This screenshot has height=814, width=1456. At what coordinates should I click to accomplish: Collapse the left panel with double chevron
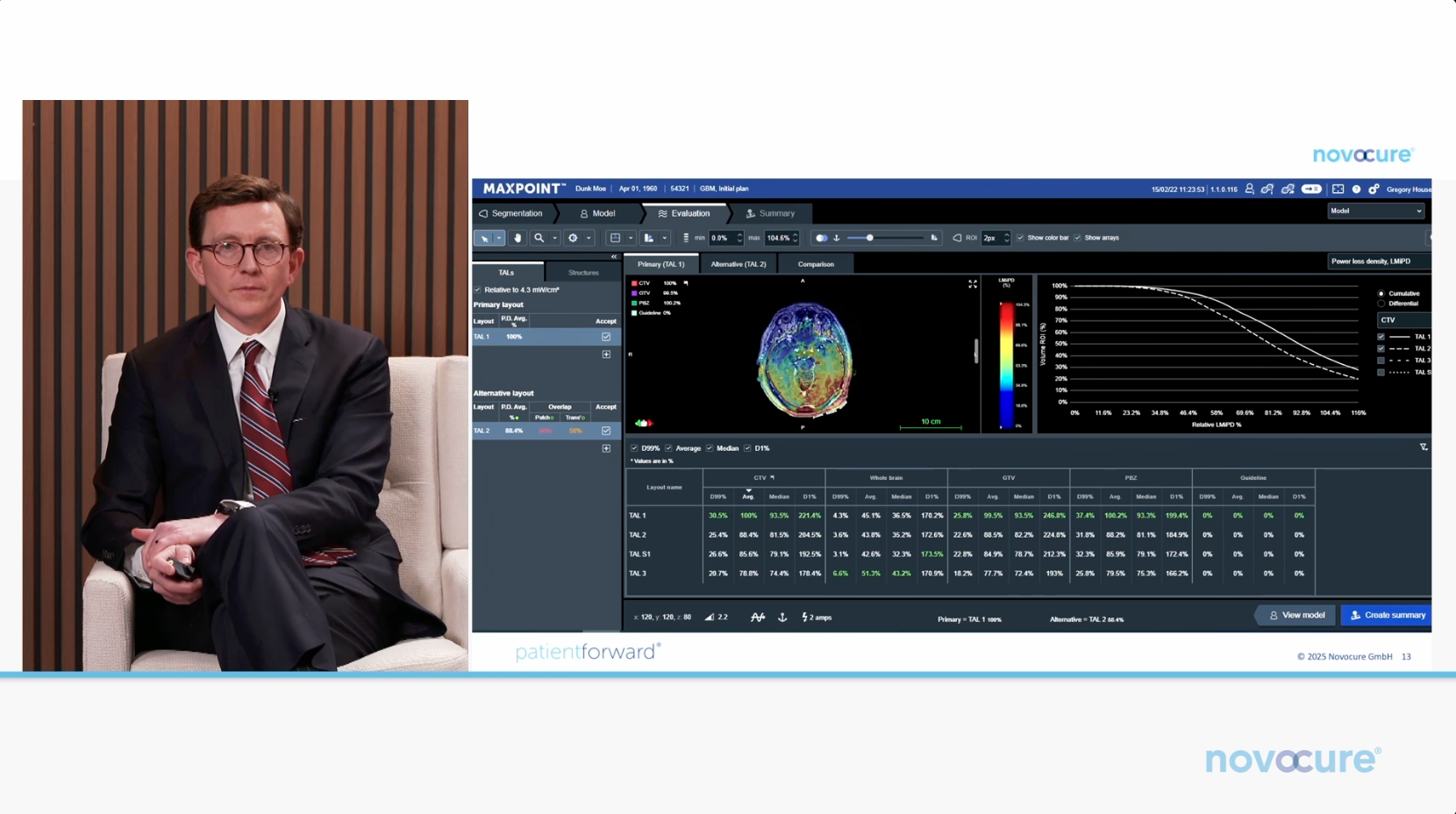tap(614, 257)
